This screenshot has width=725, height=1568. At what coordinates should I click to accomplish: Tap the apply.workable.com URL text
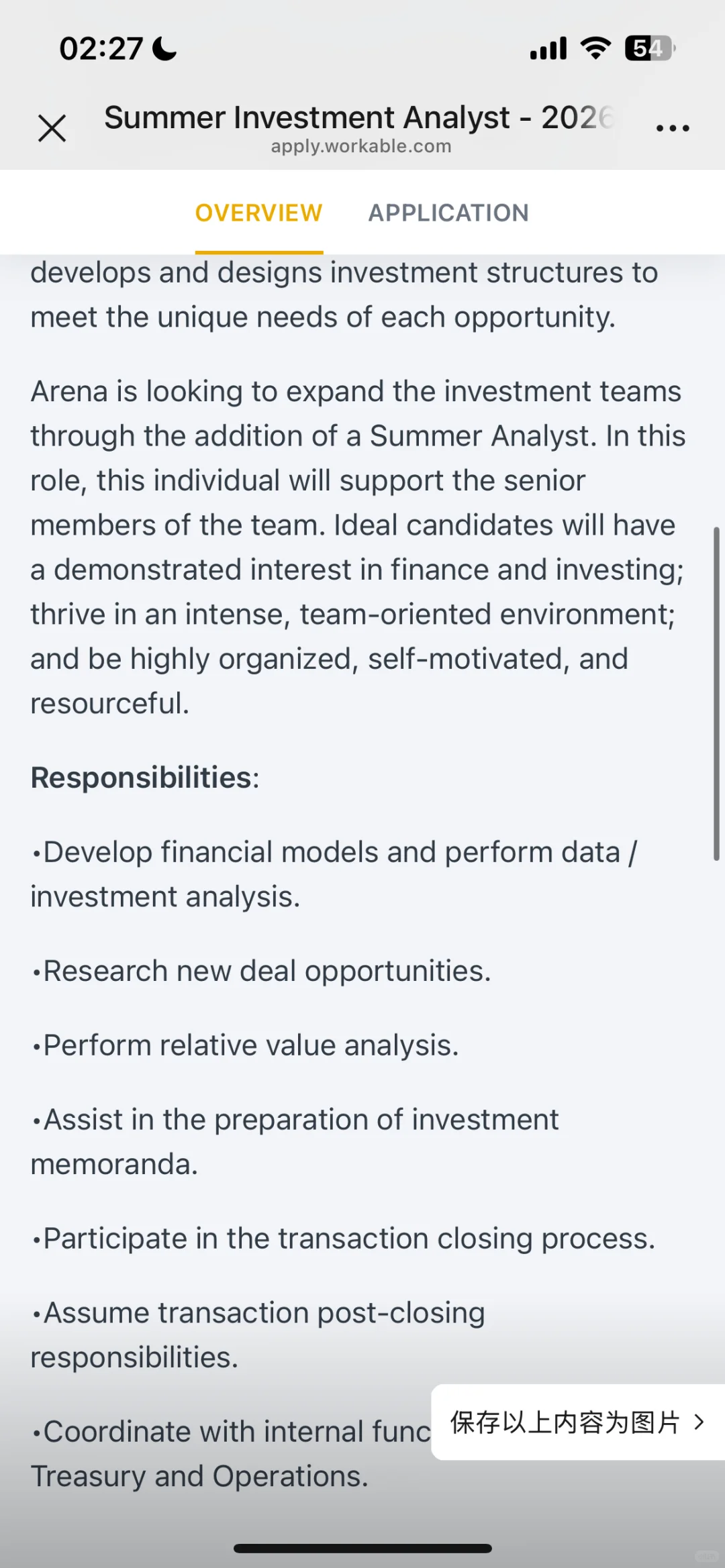click(x=361, y=146)
